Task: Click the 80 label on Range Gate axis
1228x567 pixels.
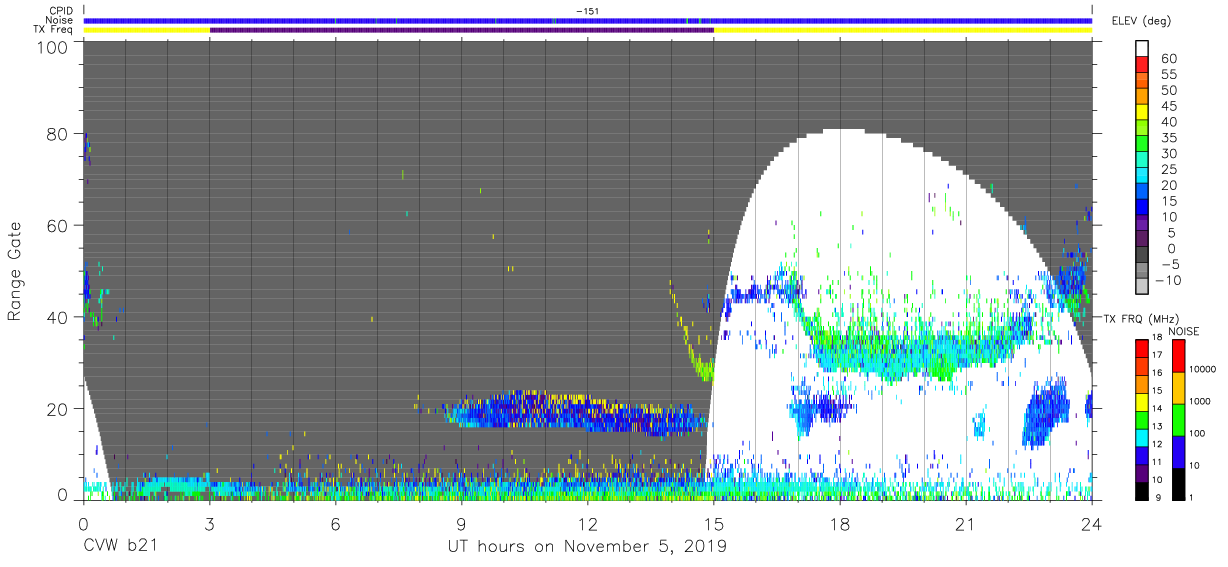Action: tap(59, 133)
